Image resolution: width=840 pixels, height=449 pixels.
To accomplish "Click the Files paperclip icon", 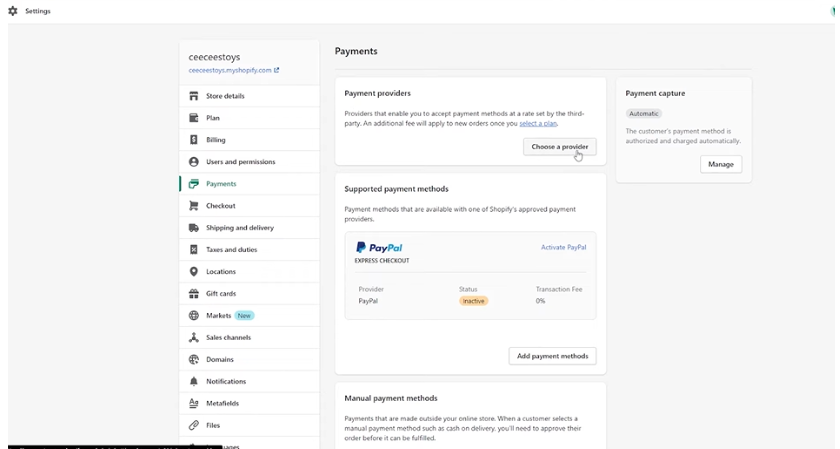I will point(194,425).
